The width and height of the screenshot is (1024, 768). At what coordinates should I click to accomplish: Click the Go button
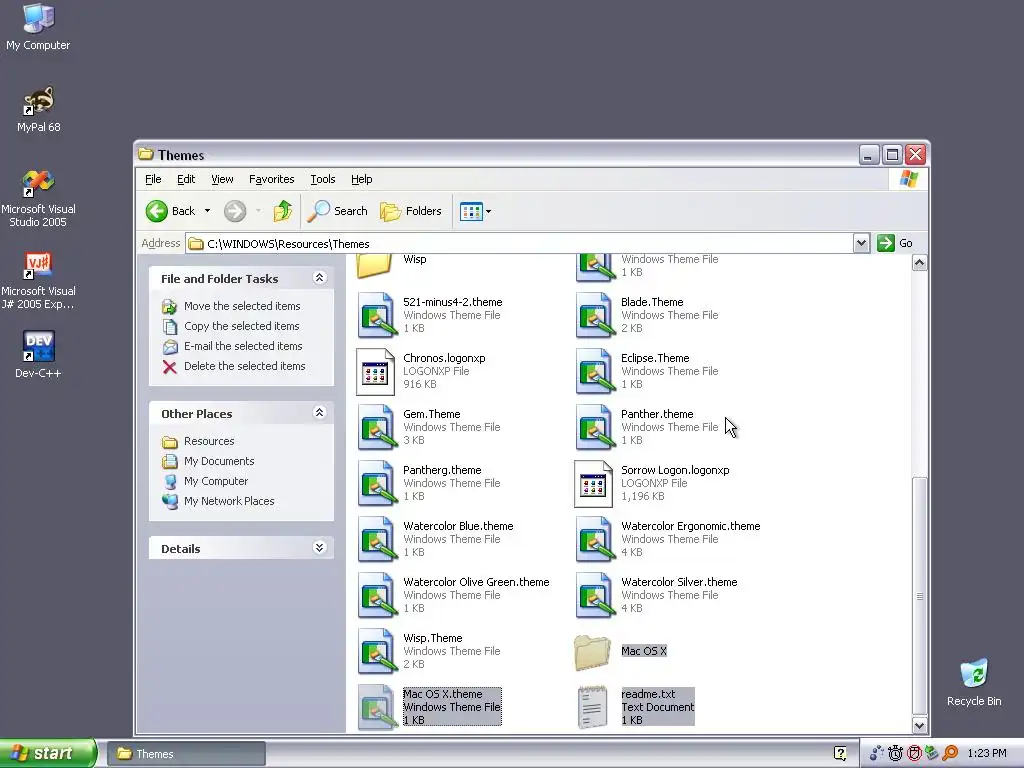point(895,244)
